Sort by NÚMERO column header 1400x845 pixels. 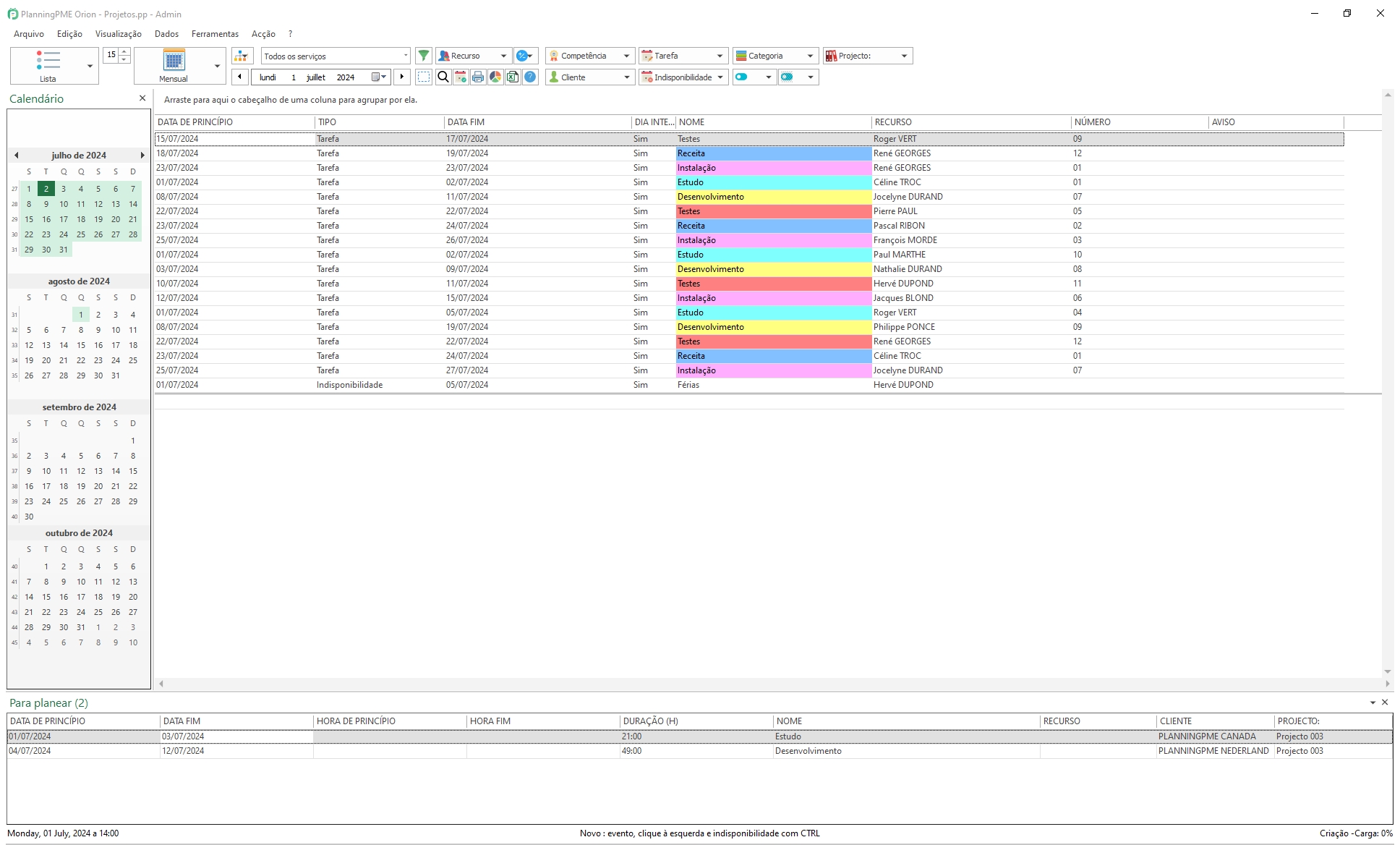click(1140, 122)
